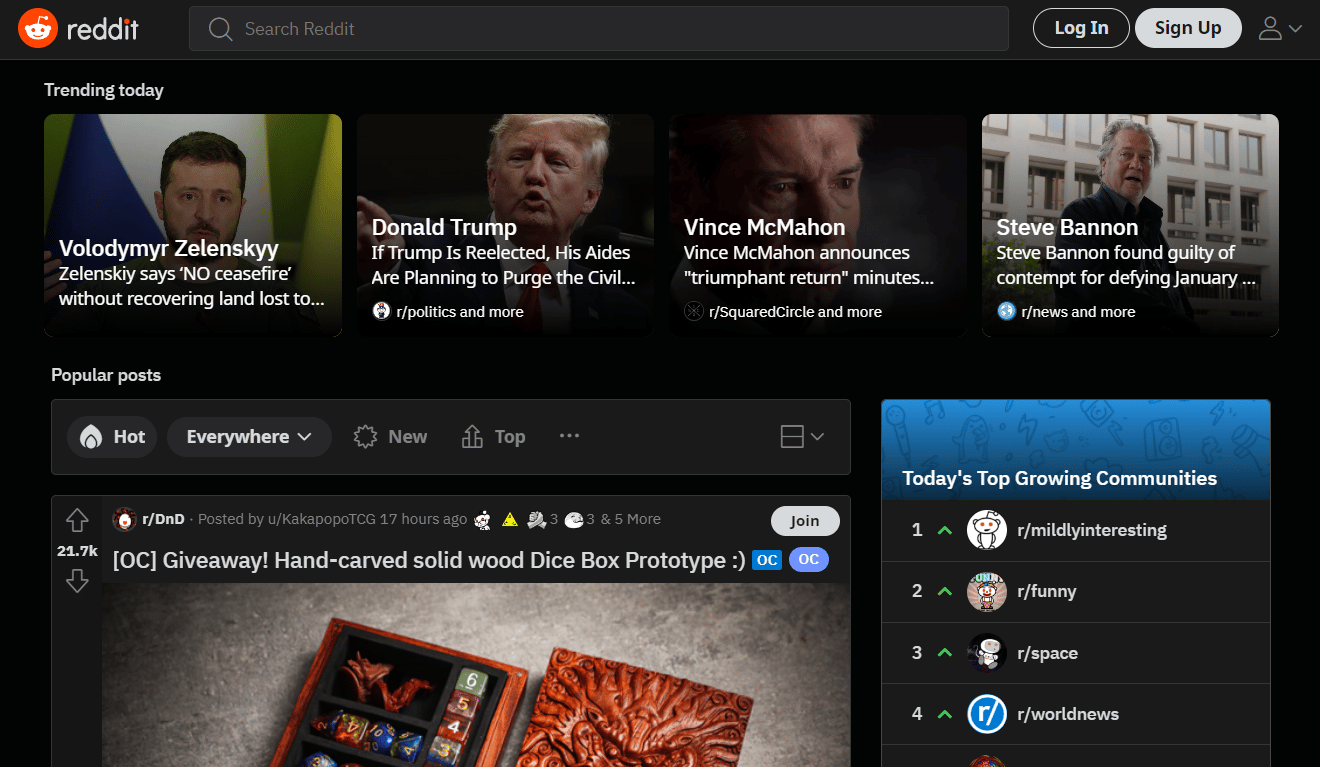Select the Top sort tab
This screenshot has height=767, width=1320.
[493, 437]
